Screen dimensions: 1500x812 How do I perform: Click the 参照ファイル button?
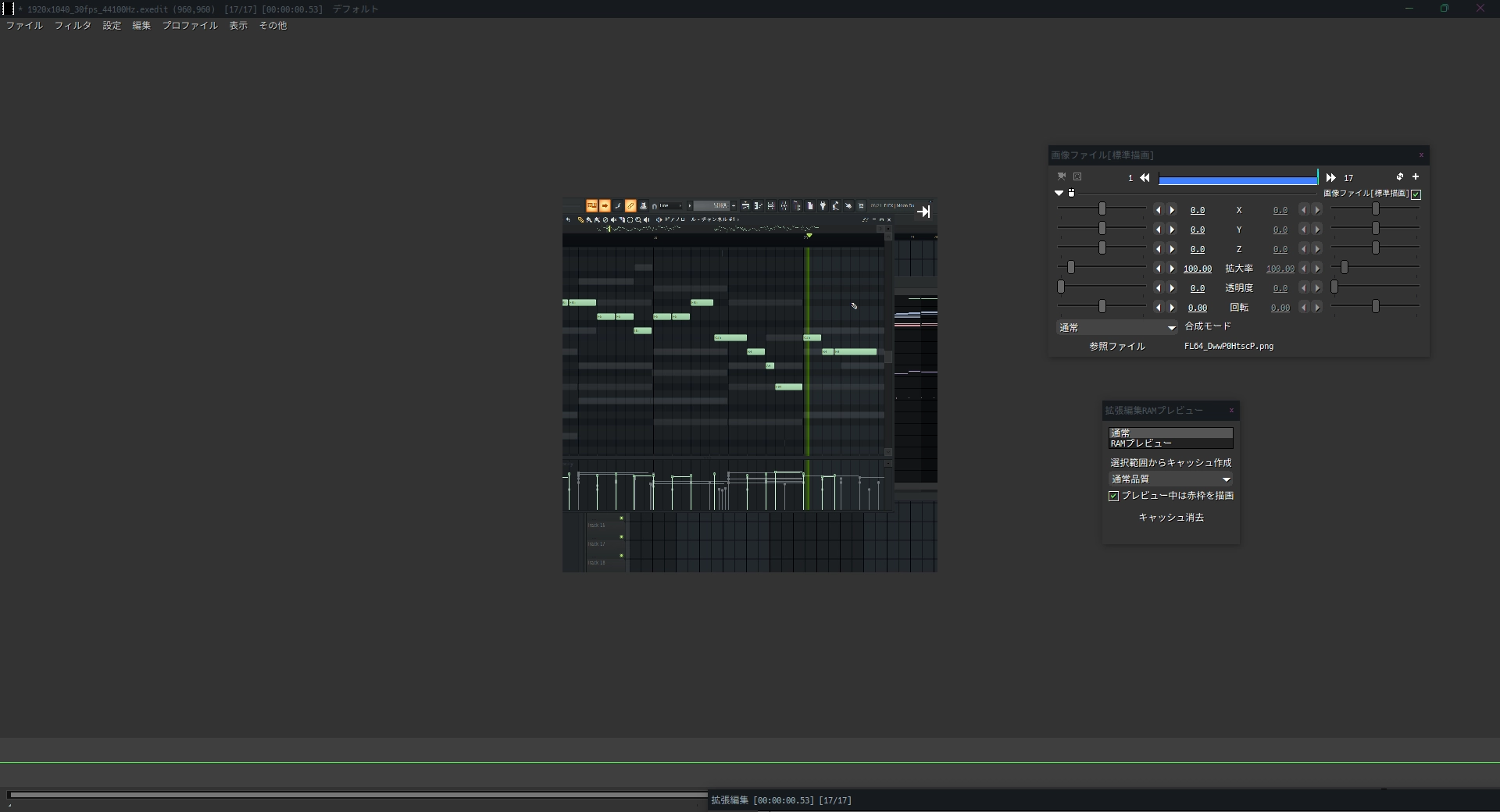[x=1117, y=347]
